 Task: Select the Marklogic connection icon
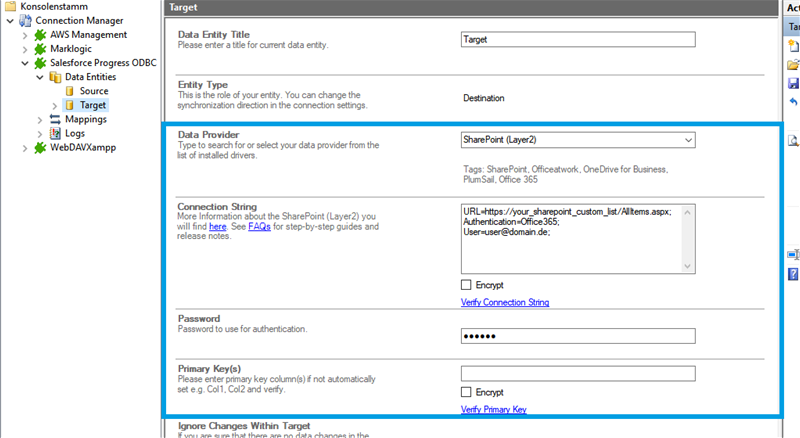[41, 48]
